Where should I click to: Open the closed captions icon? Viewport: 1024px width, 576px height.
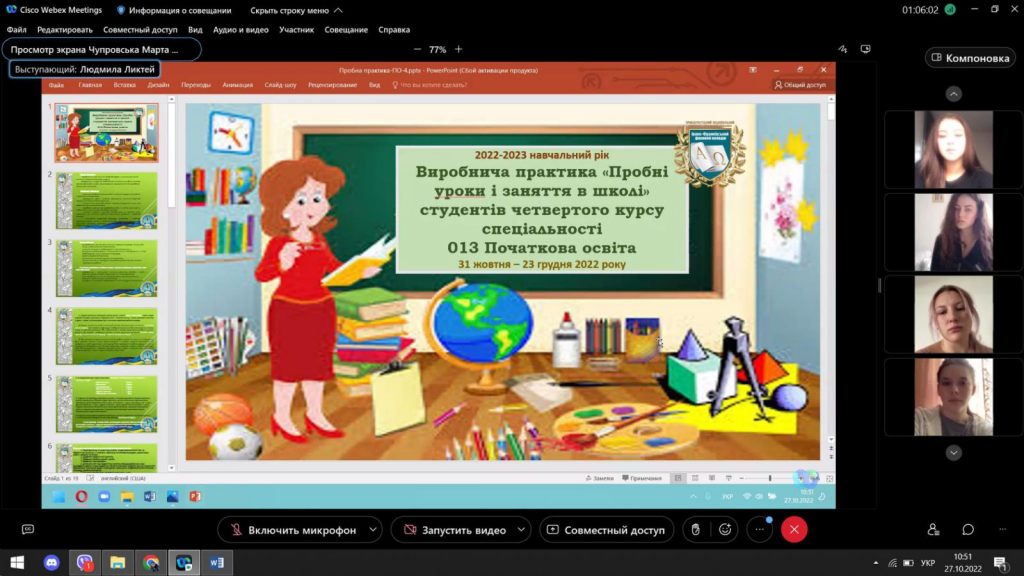[x=28, y=529]
